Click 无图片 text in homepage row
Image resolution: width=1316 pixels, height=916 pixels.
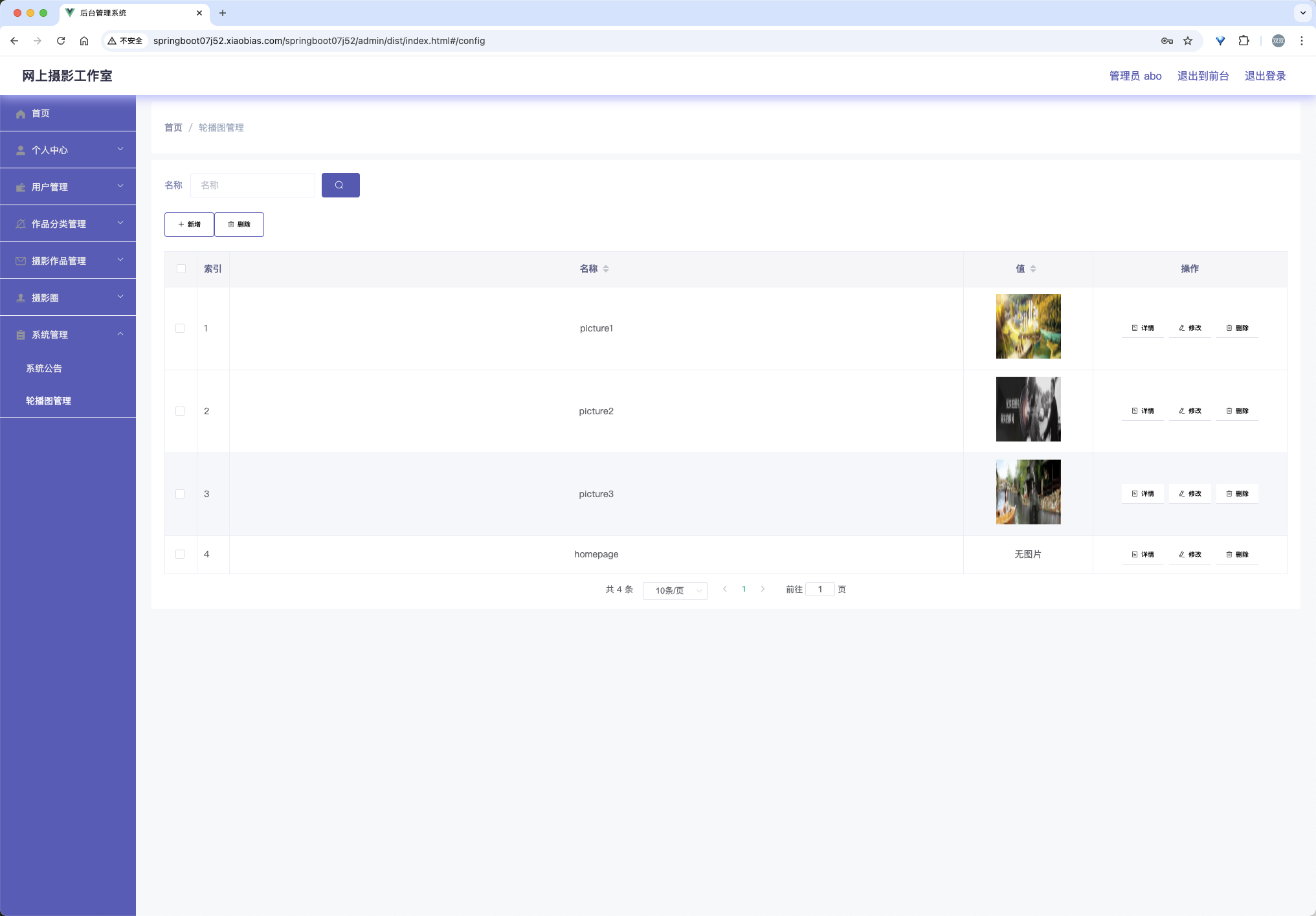point(1028,554)
